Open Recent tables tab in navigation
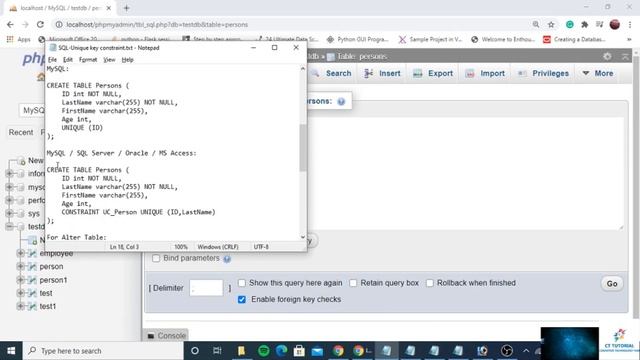 (21, 132)
